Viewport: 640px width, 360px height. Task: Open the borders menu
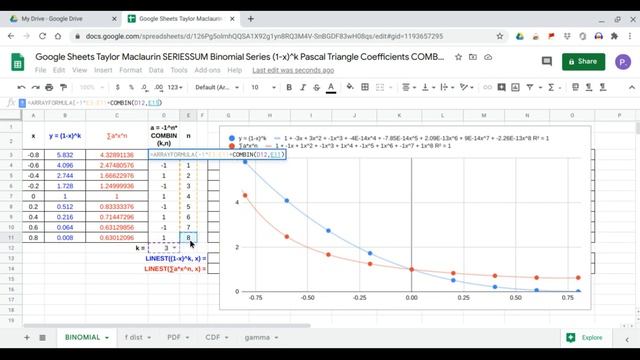(365, 87)
